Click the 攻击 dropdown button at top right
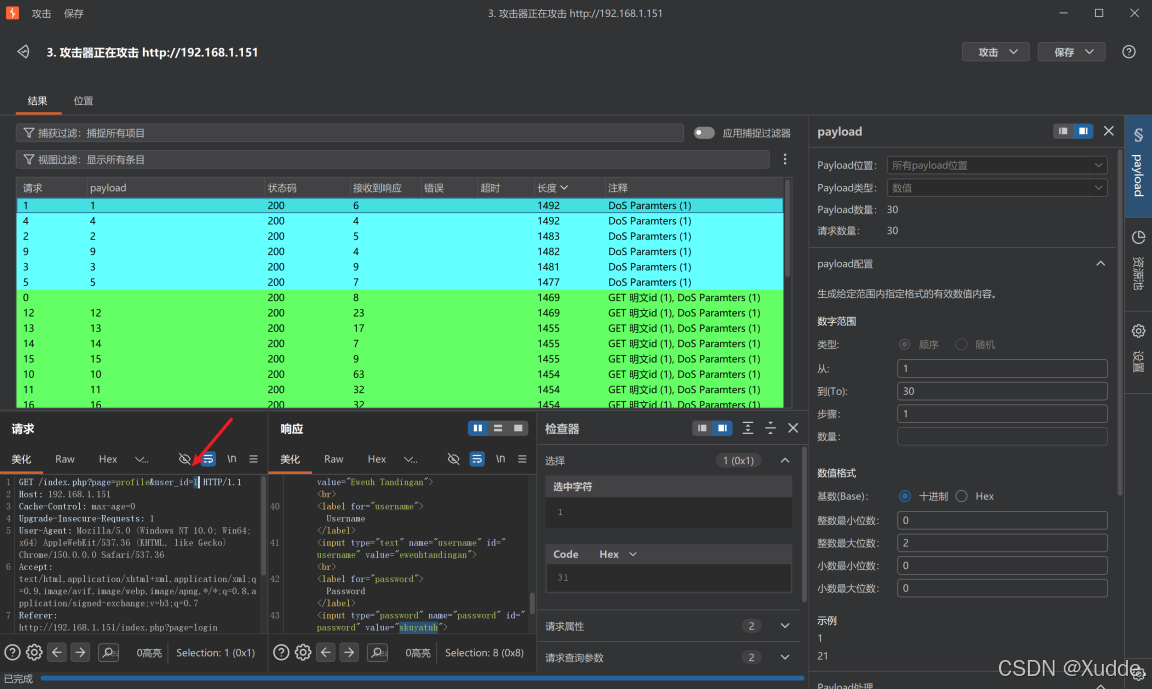 pos(996,52)
